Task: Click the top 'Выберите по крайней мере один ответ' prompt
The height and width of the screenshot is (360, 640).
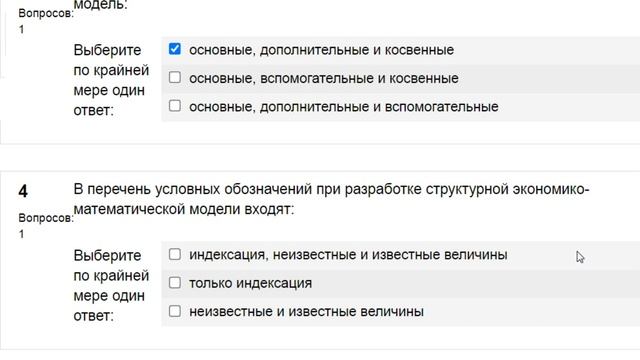Action: click(111, 80)
